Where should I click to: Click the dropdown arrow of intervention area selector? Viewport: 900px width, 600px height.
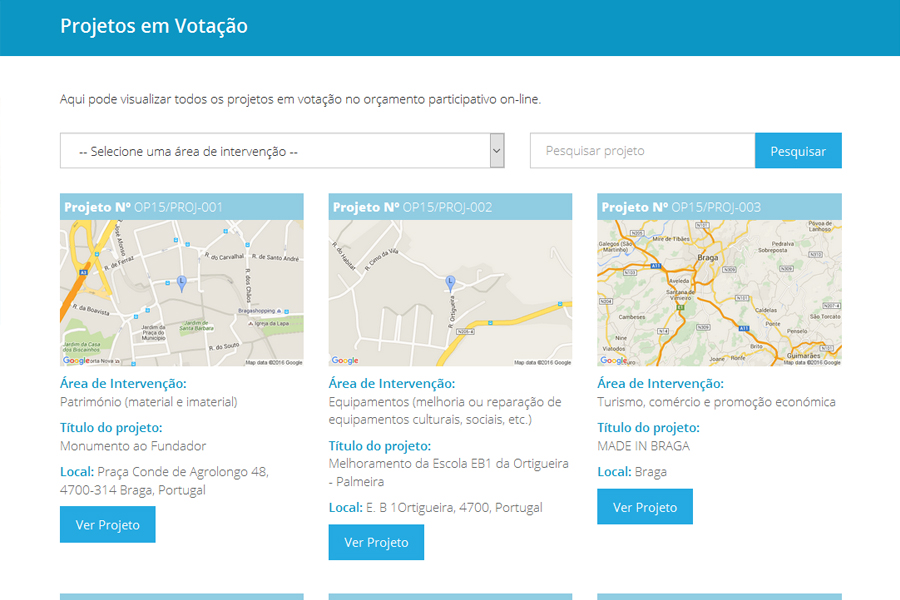497,151
